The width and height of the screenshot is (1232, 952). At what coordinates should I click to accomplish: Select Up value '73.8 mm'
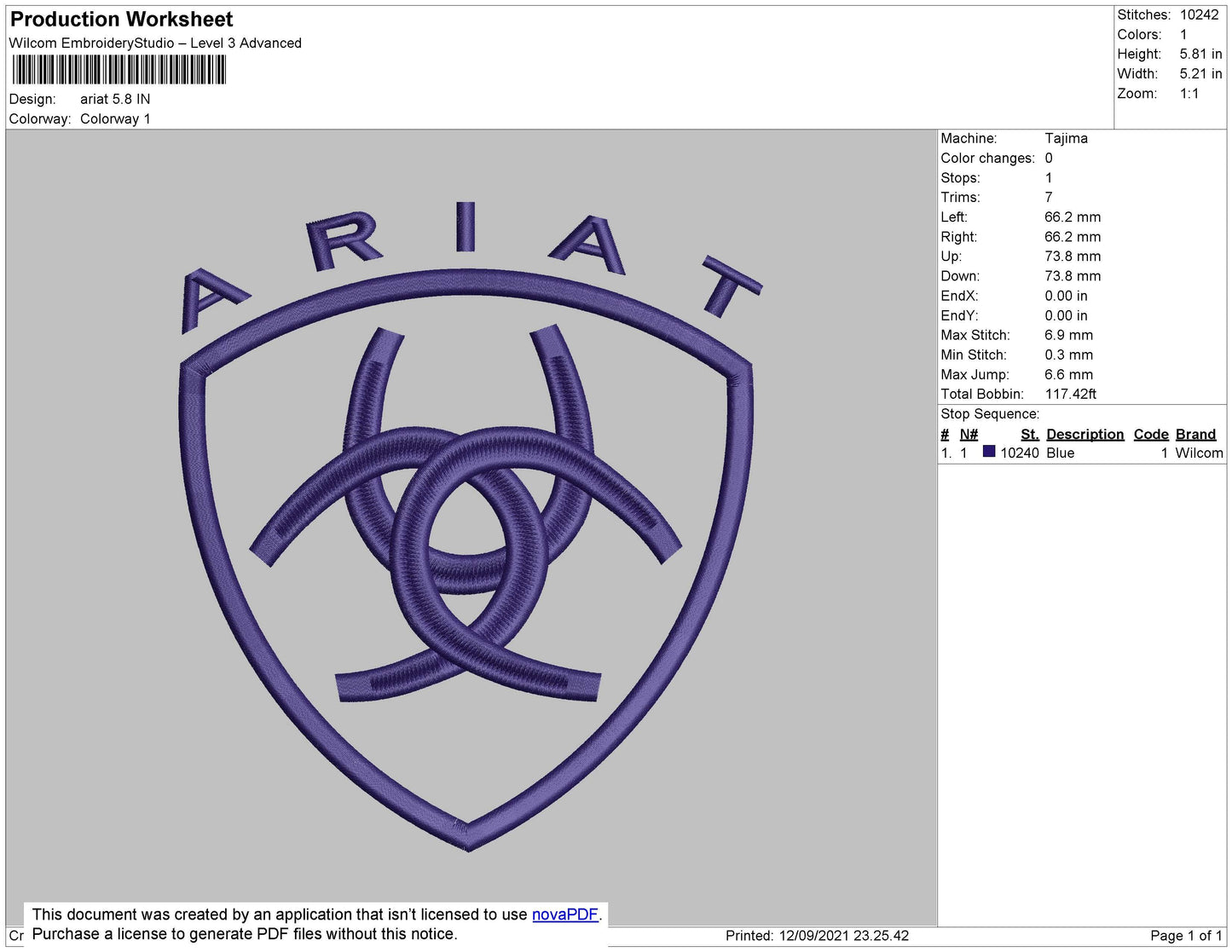coord(1073,256)
